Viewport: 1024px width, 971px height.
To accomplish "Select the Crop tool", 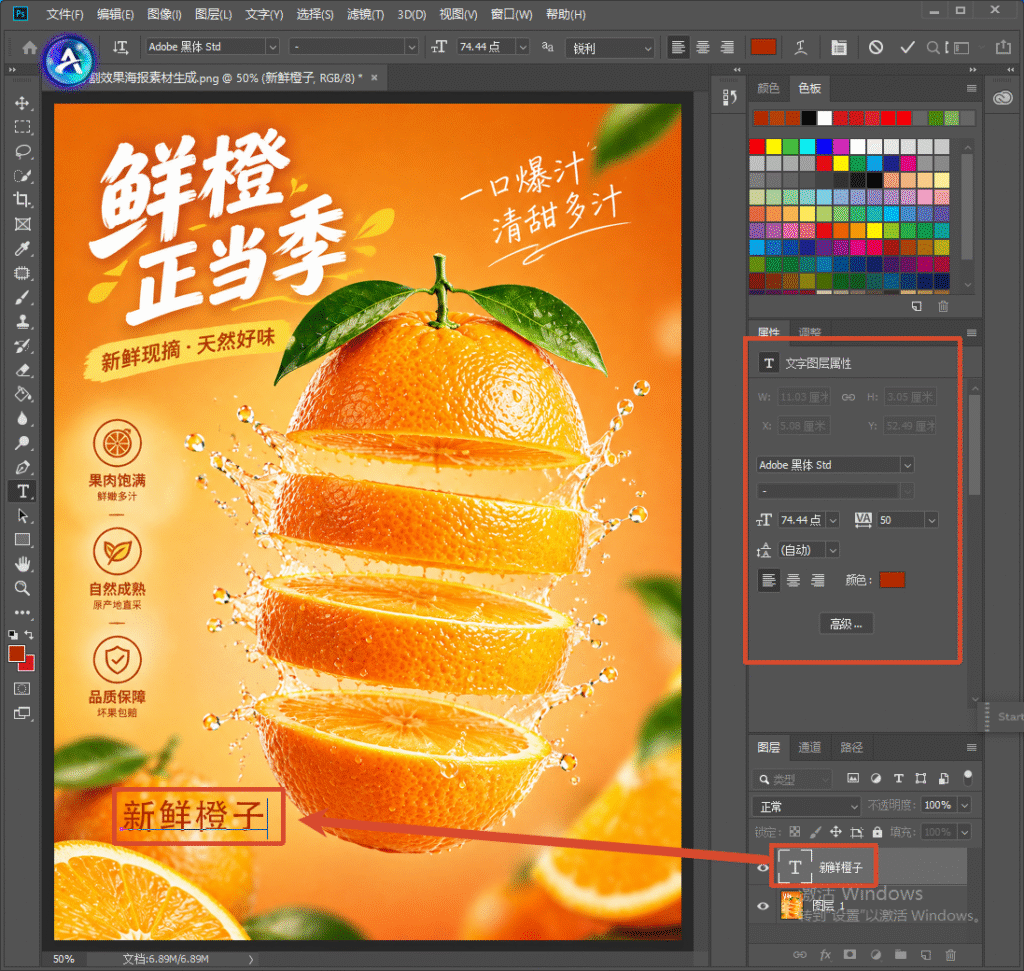I will pyautogui.click(x=22, y=200).
